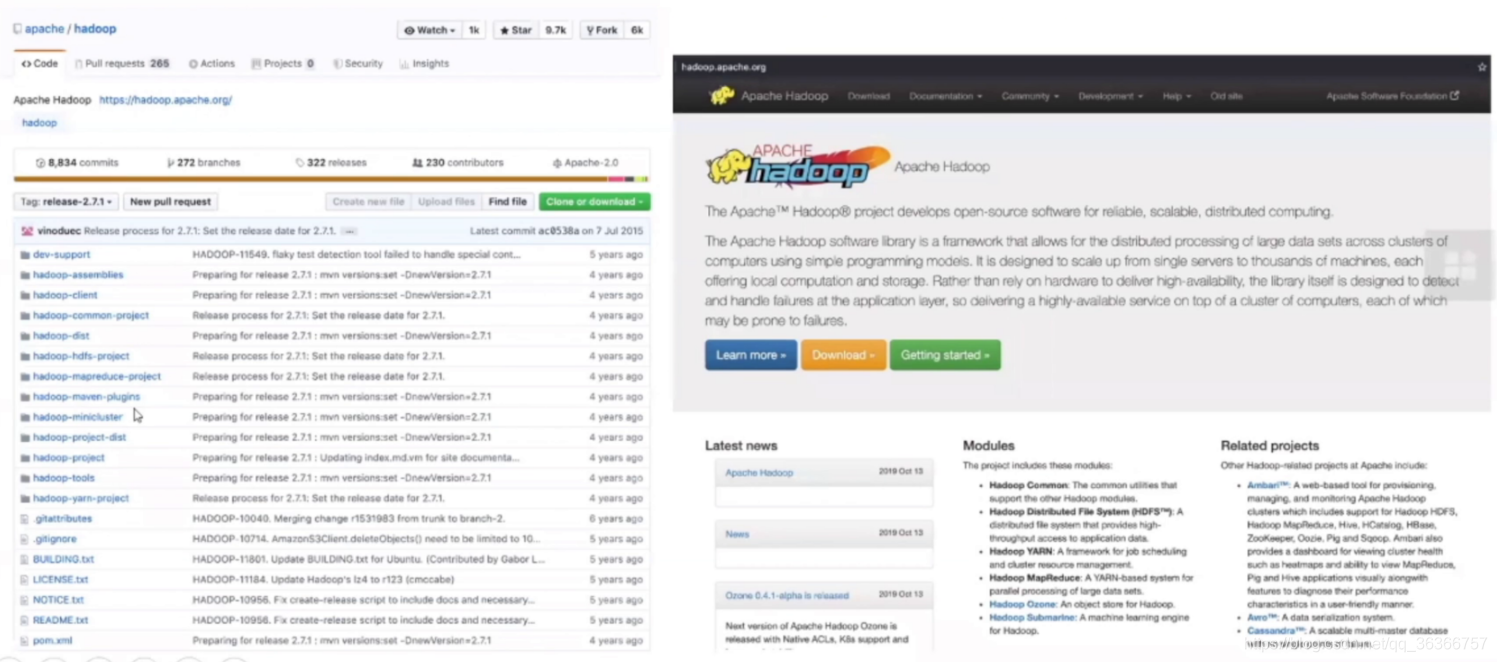
Task: Expand the commit message ellipsis button
Action: point(348,231)
